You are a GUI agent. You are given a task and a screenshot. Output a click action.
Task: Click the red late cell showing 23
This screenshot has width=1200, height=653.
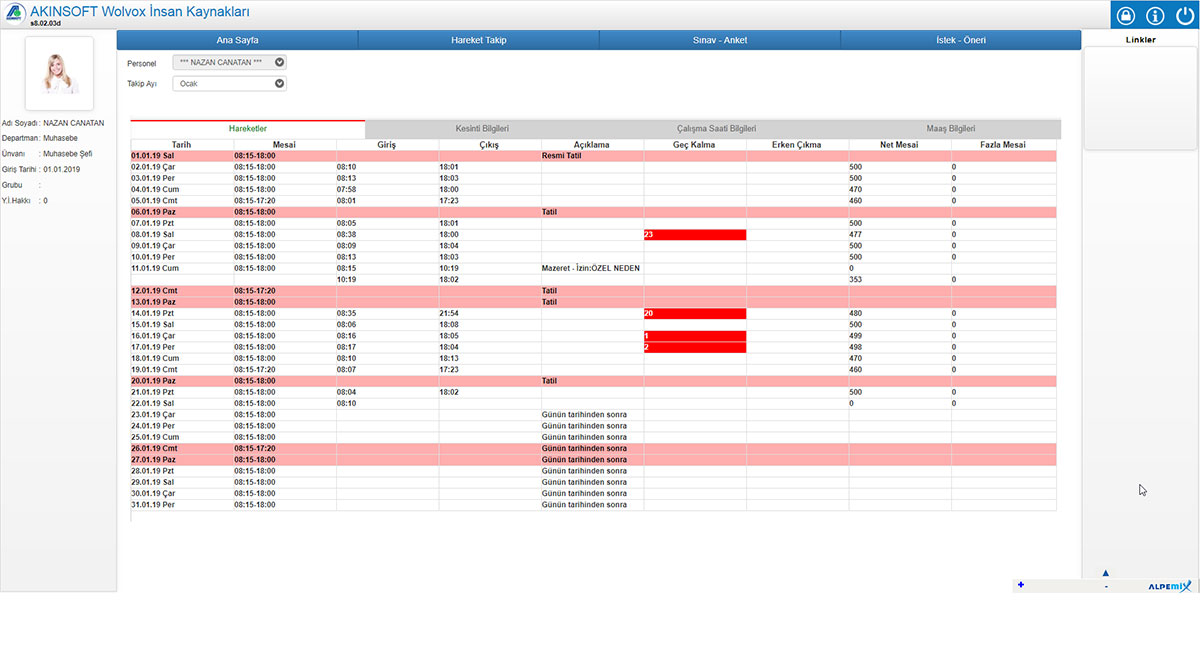[694, 235]
